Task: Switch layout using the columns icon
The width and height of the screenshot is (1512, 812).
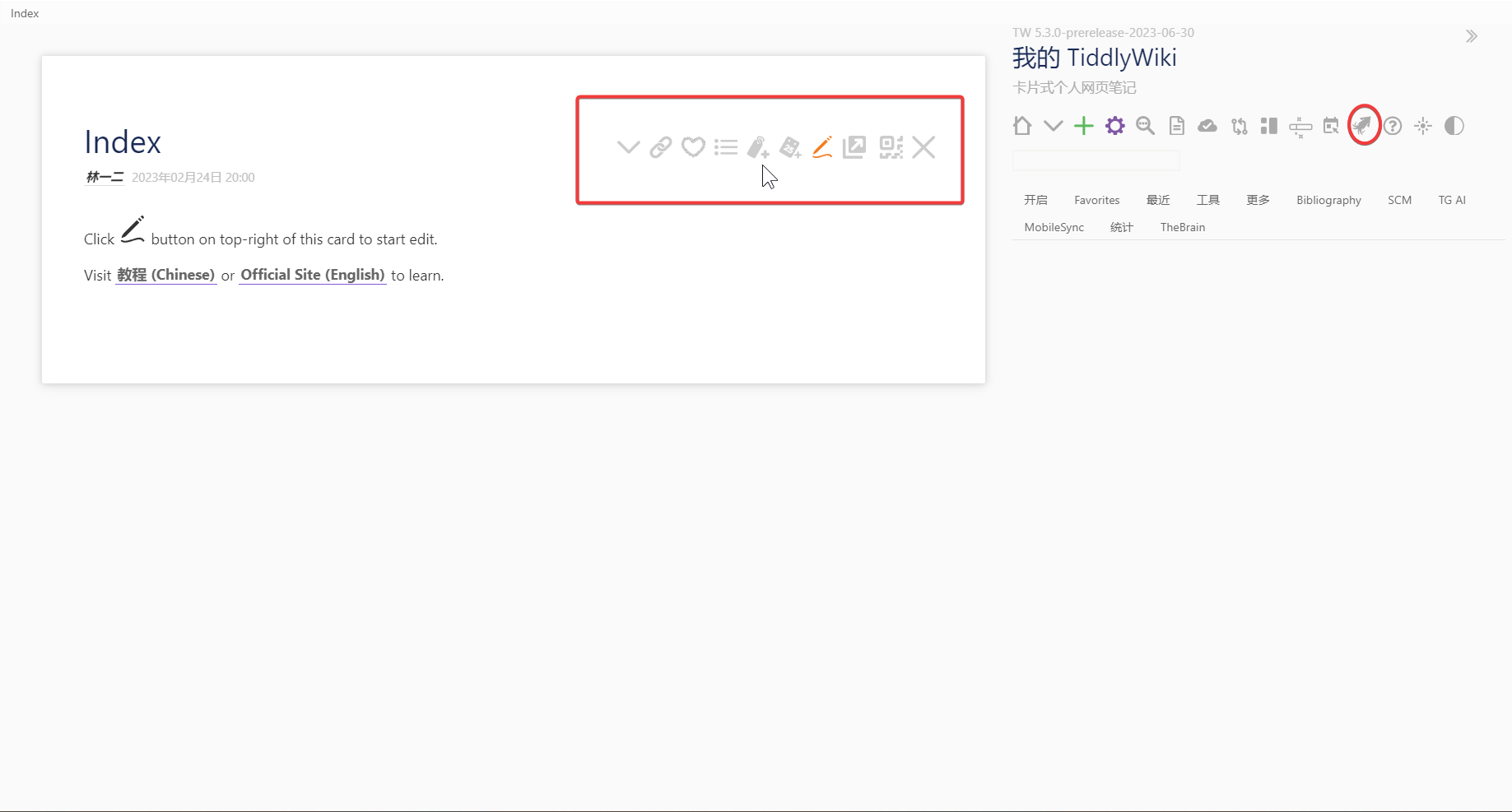Action: 1269,126
